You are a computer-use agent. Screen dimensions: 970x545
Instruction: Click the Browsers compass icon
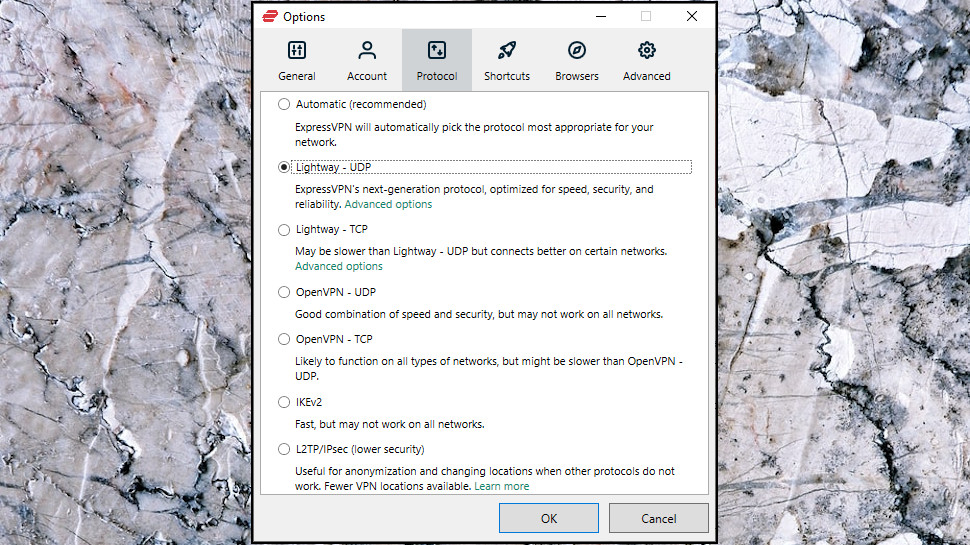click(577, 50)
